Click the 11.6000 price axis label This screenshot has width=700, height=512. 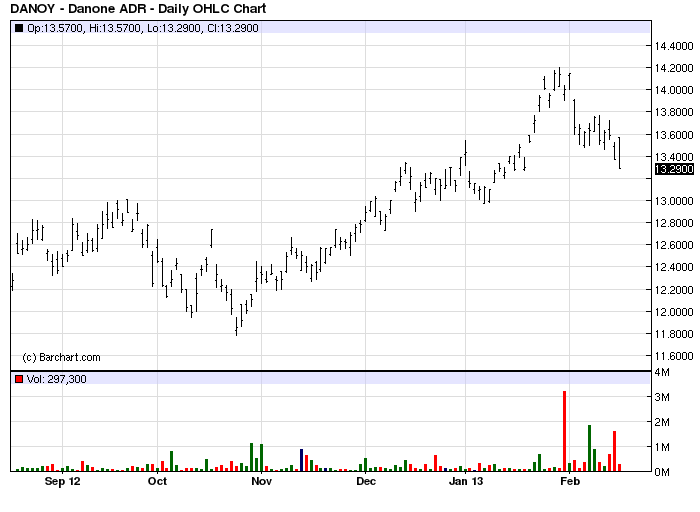[674, 356]
